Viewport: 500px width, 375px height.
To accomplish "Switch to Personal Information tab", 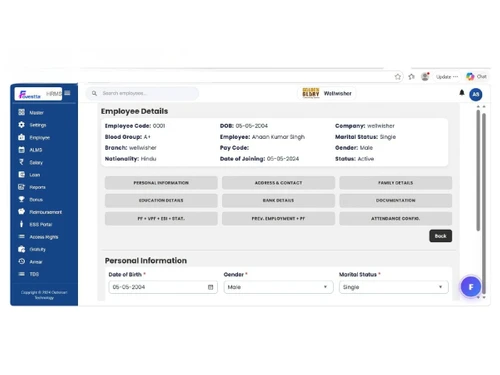I will 161,183.
